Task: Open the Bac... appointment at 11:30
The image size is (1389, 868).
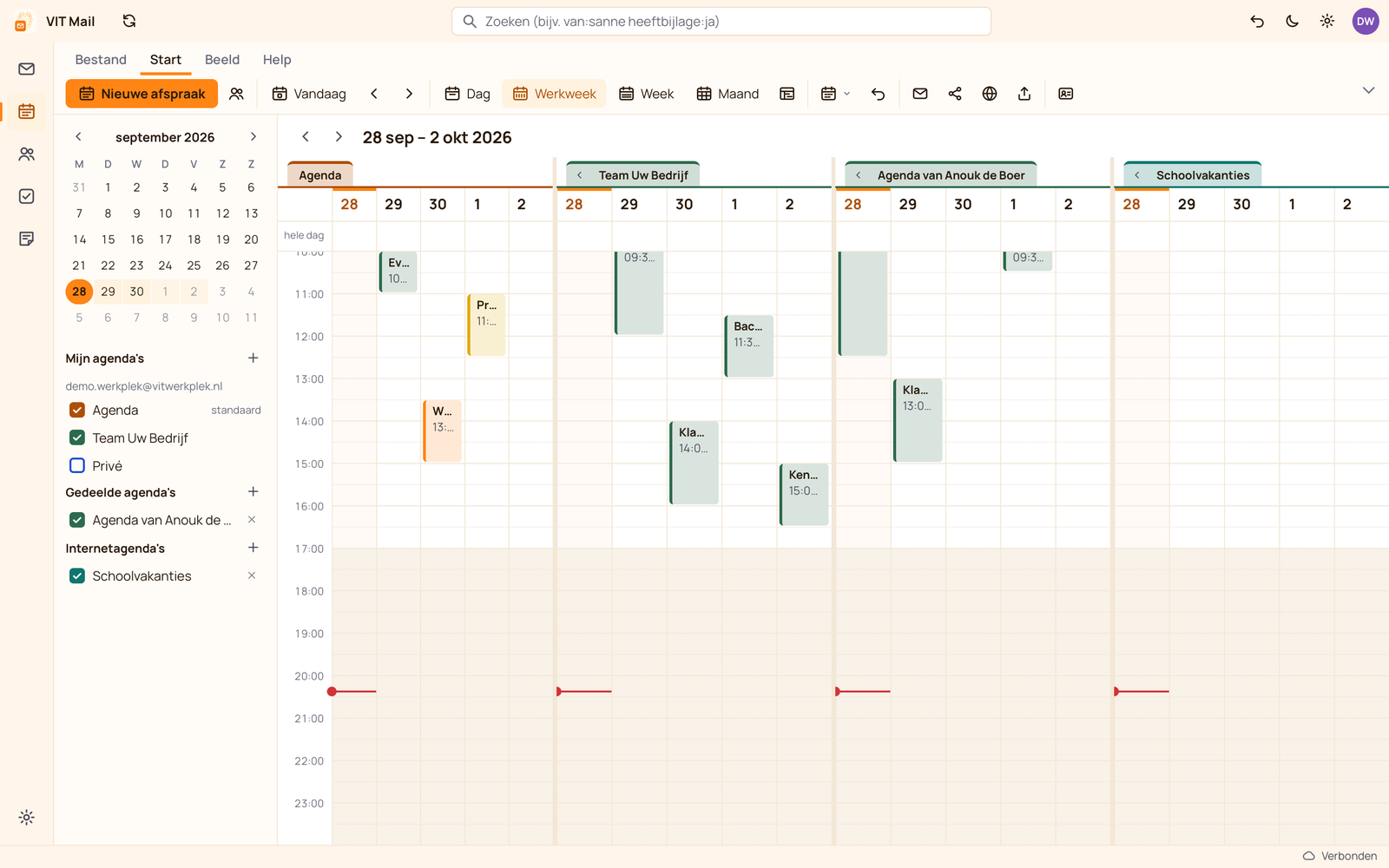Action: point(749,345)
